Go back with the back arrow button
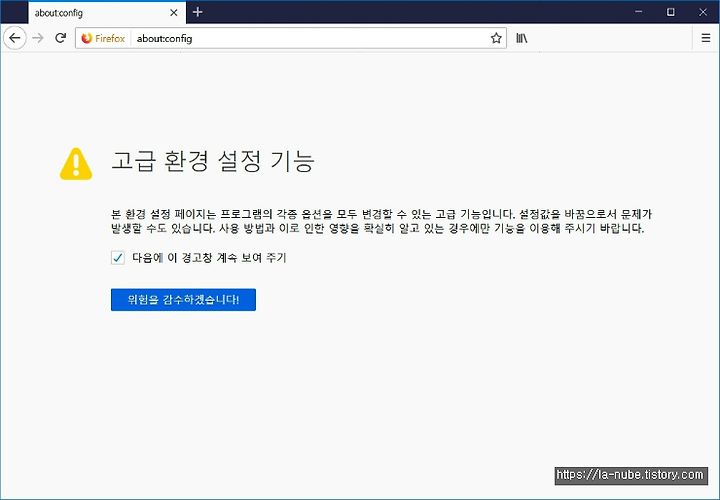The height and width of the screenshot is (500, 720). pos(15,38)
